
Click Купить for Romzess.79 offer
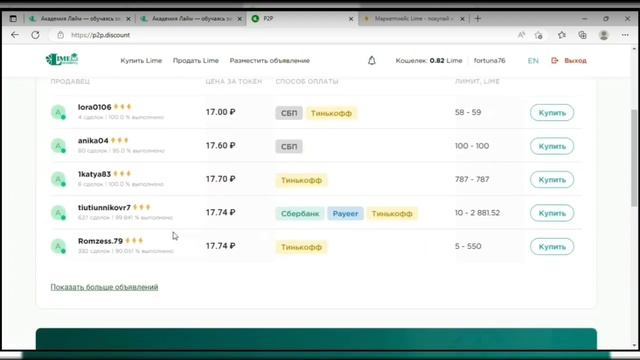[552, 247]
